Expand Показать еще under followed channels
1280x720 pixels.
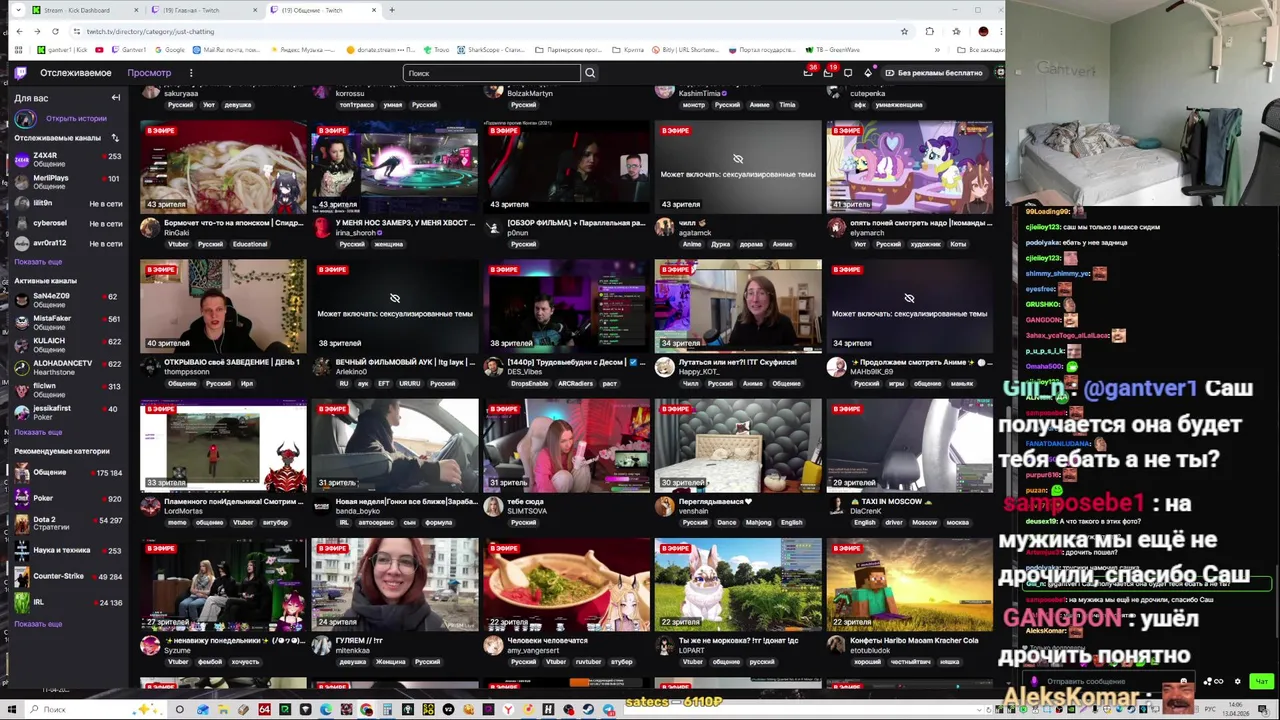(x=38, y=262)
